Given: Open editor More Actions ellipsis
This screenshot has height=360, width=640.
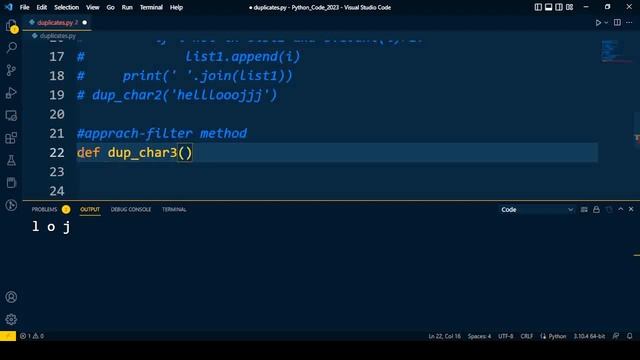Looking at the screenshot, I should [x=629, y=22].
